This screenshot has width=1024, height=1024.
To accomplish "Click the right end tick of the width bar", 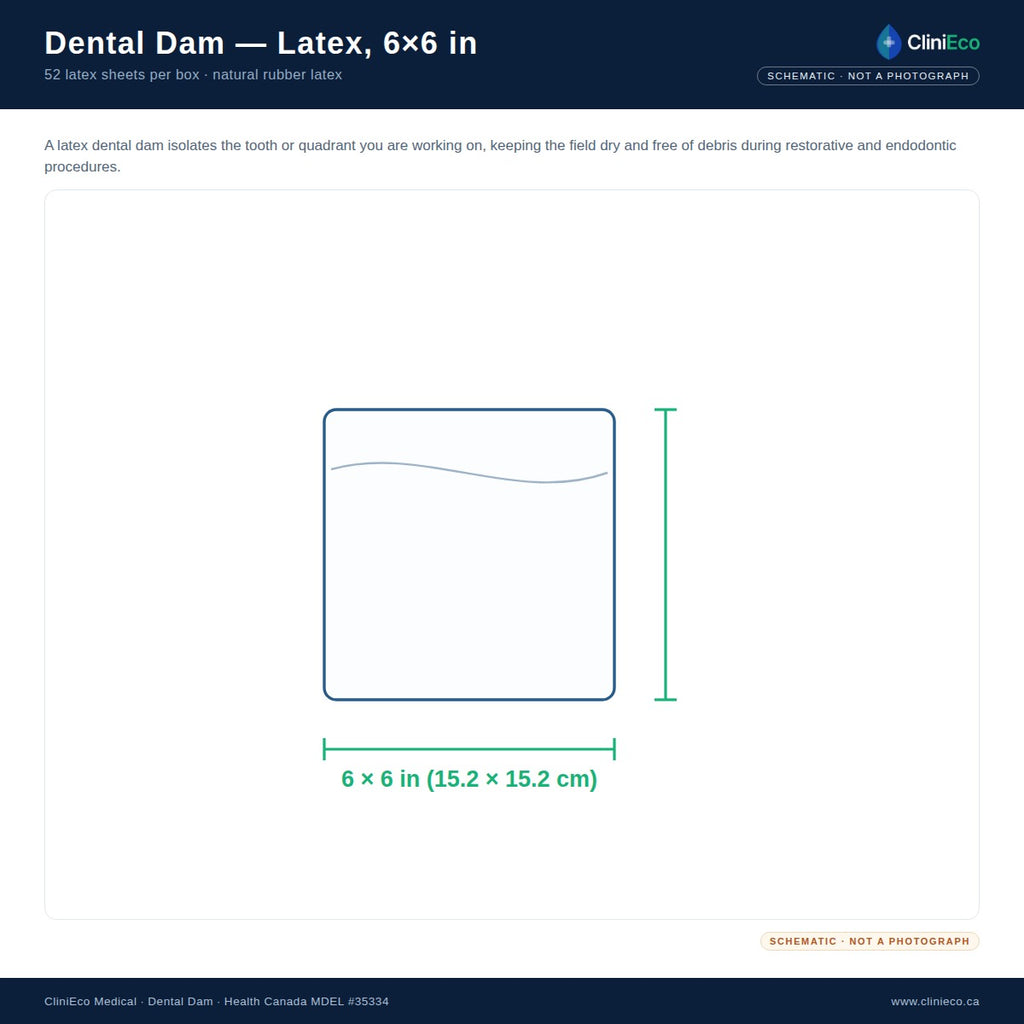I will pos(615,749).
